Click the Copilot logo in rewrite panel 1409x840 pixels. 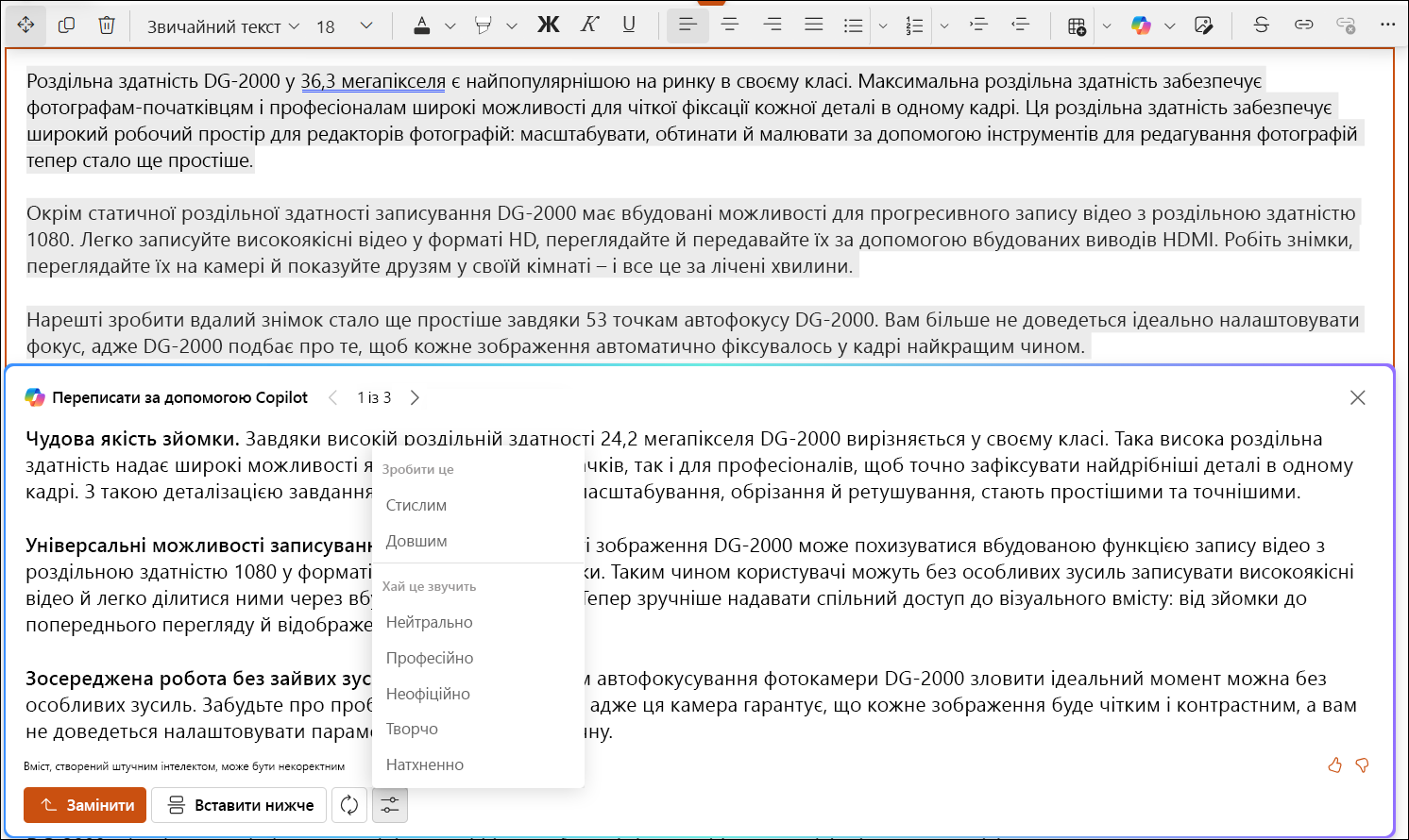point(35,397)
